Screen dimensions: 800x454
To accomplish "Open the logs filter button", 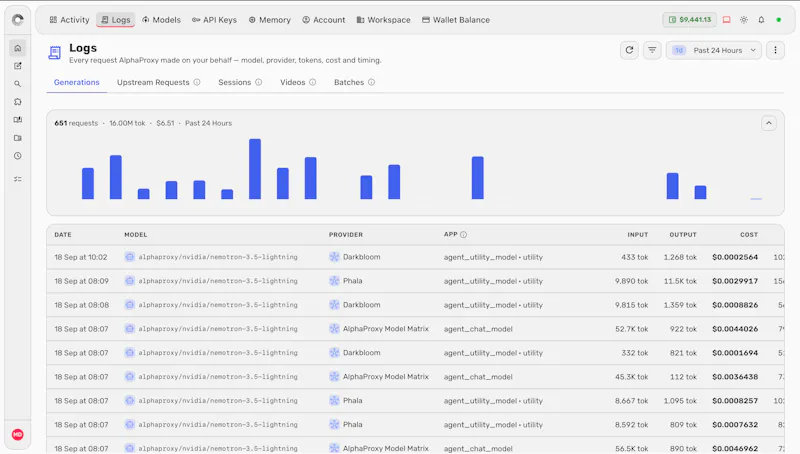I will (652, 50).
